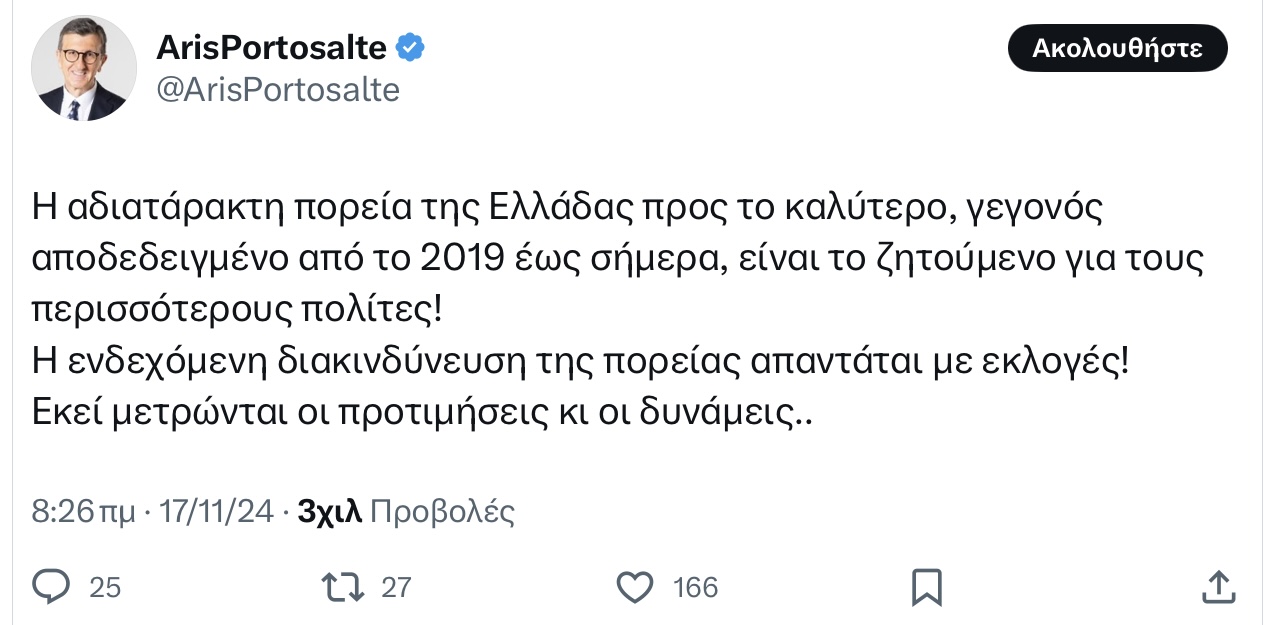Follow the account via Ακολουθήστε button
Viewport: 1268px width, 625px height.
pos(1117,48)
